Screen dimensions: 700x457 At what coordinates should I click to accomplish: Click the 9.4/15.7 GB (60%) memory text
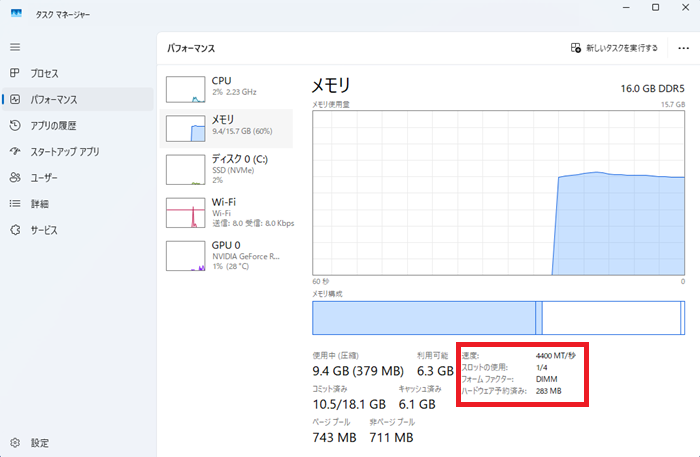242,131
